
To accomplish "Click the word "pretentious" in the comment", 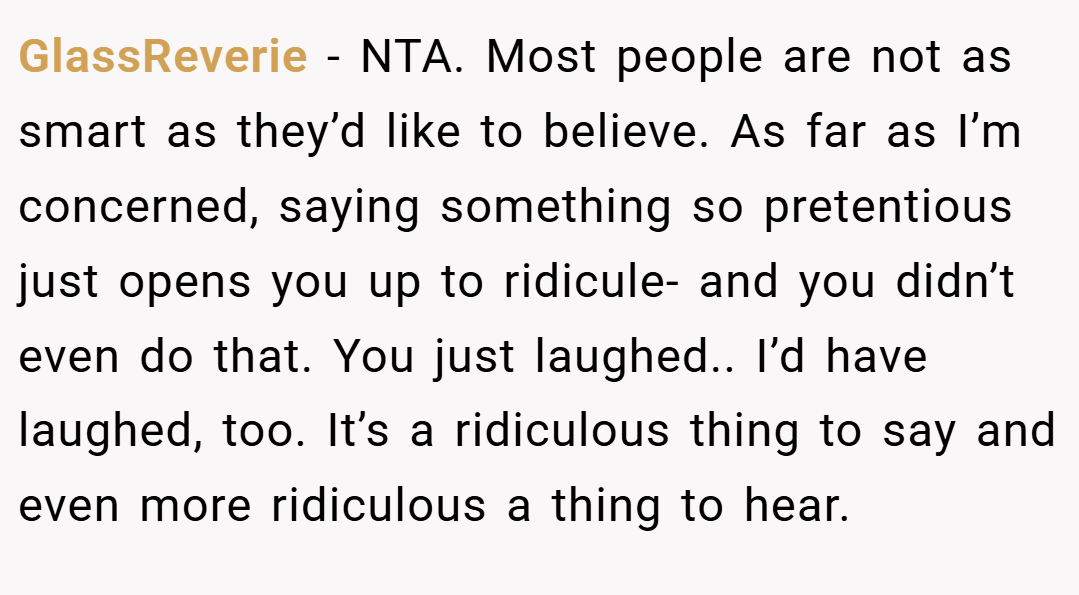I will click(x=888, y=209).
